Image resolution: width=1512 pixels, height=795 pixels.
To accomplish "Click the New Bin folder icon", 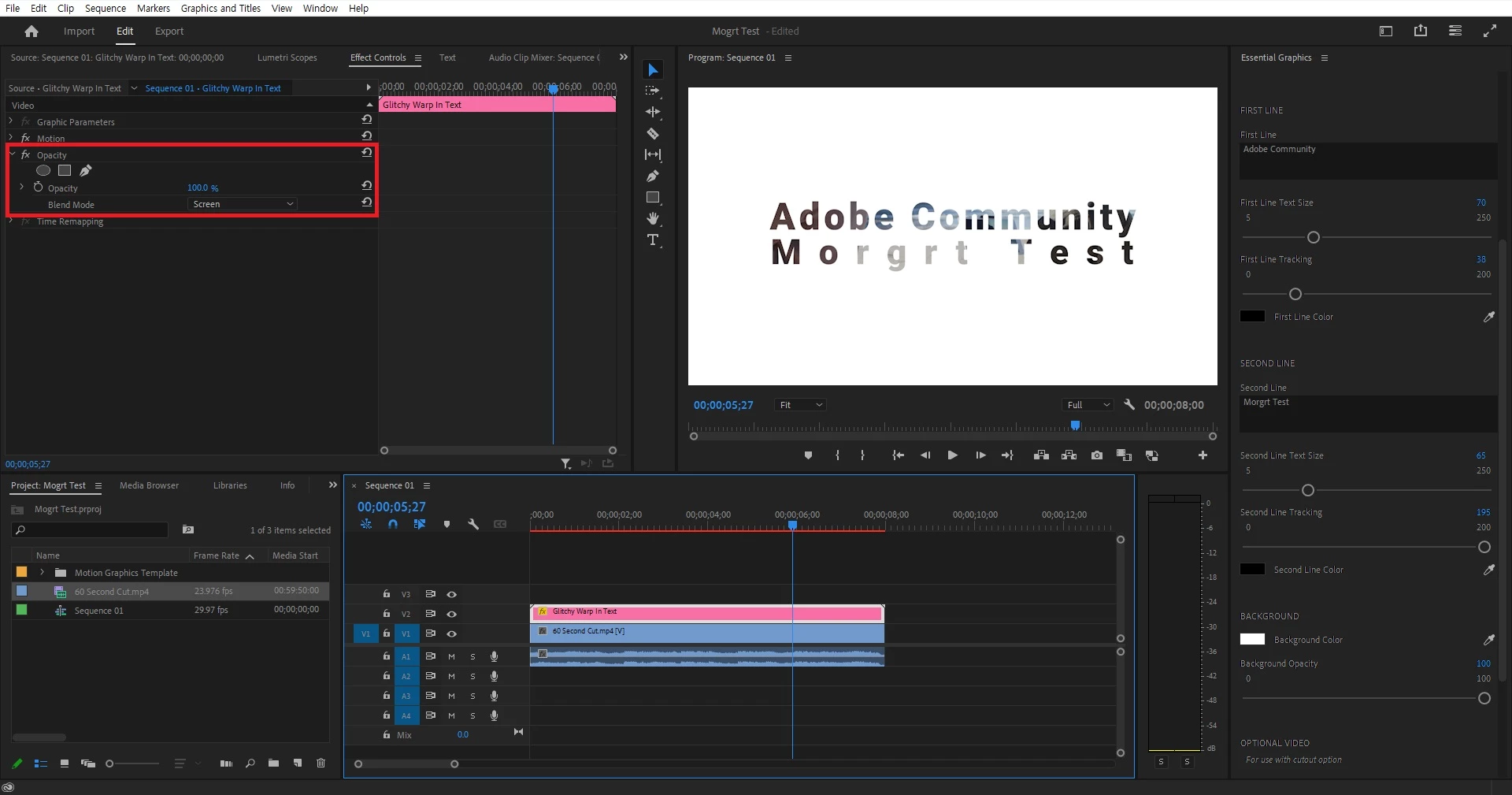I will click(273, 763).
